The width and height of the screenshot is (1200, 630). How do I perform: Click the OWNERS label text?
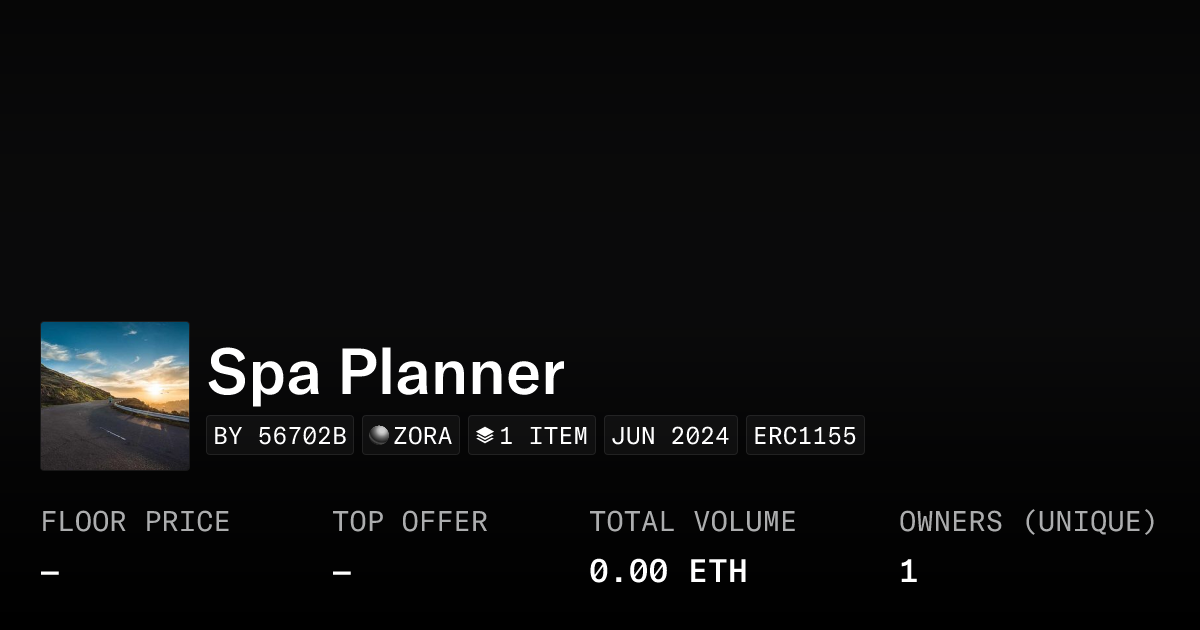[x=950, y=522]
